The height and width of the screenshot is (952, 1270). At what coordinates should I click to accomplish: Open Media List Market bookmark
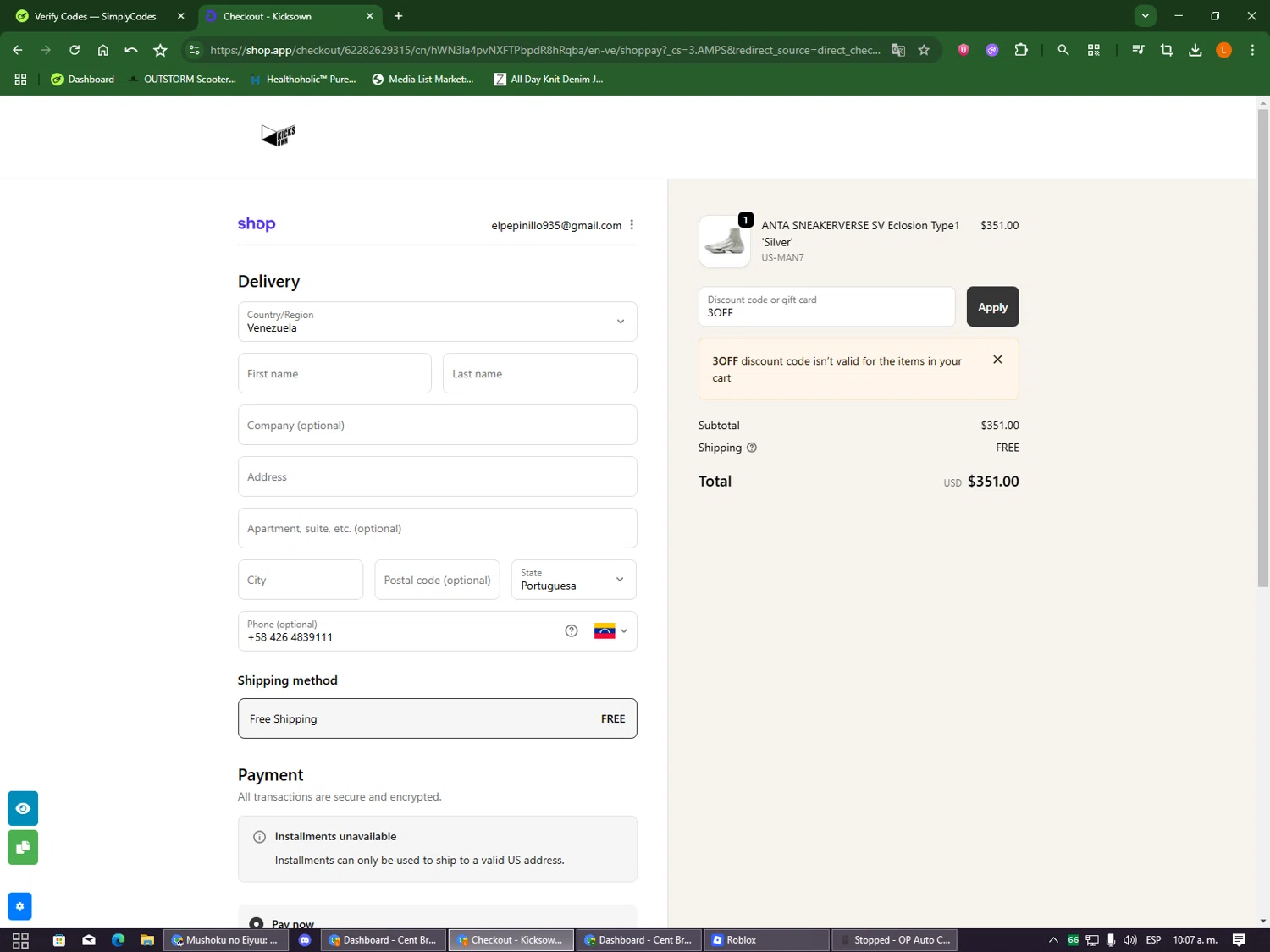point(422,79)
